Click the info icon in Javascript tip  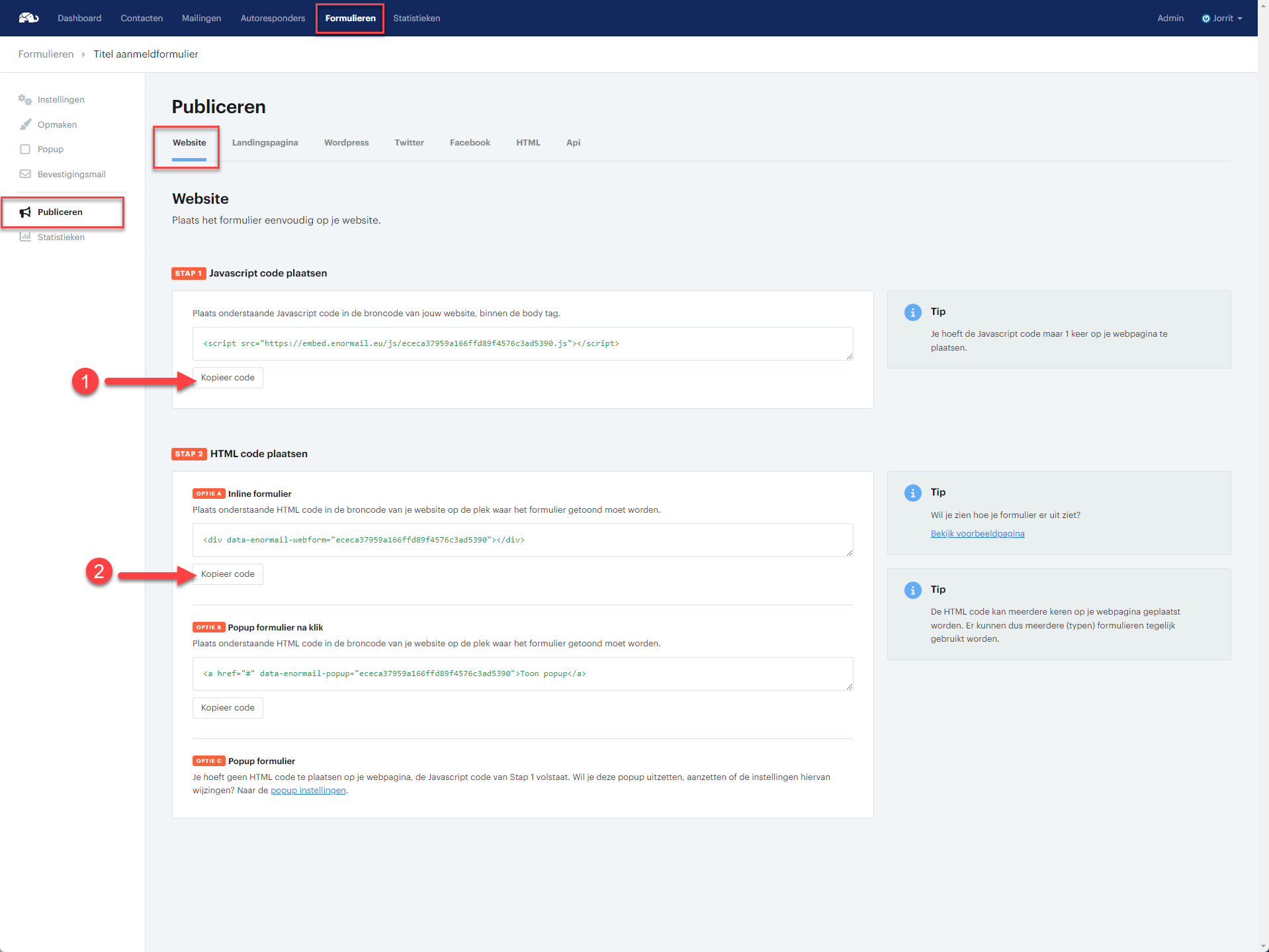click(913, 312)
